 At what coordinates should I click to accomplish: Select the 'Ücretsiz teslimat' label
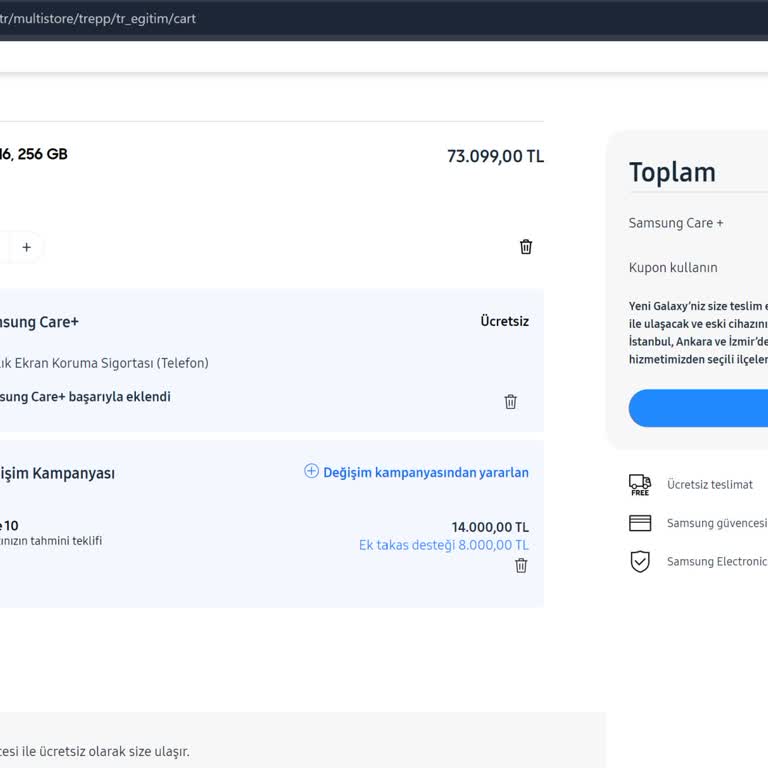pos(709,485)
